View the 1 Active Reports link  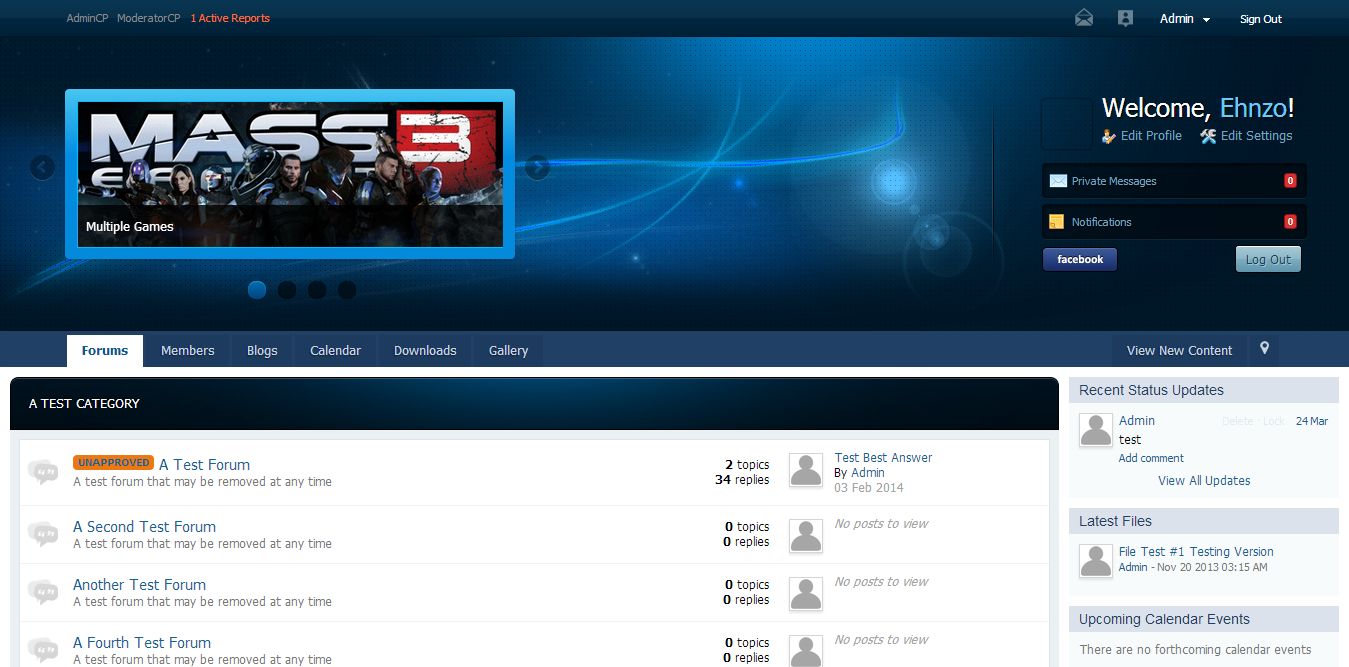click(x=230, y=18)
